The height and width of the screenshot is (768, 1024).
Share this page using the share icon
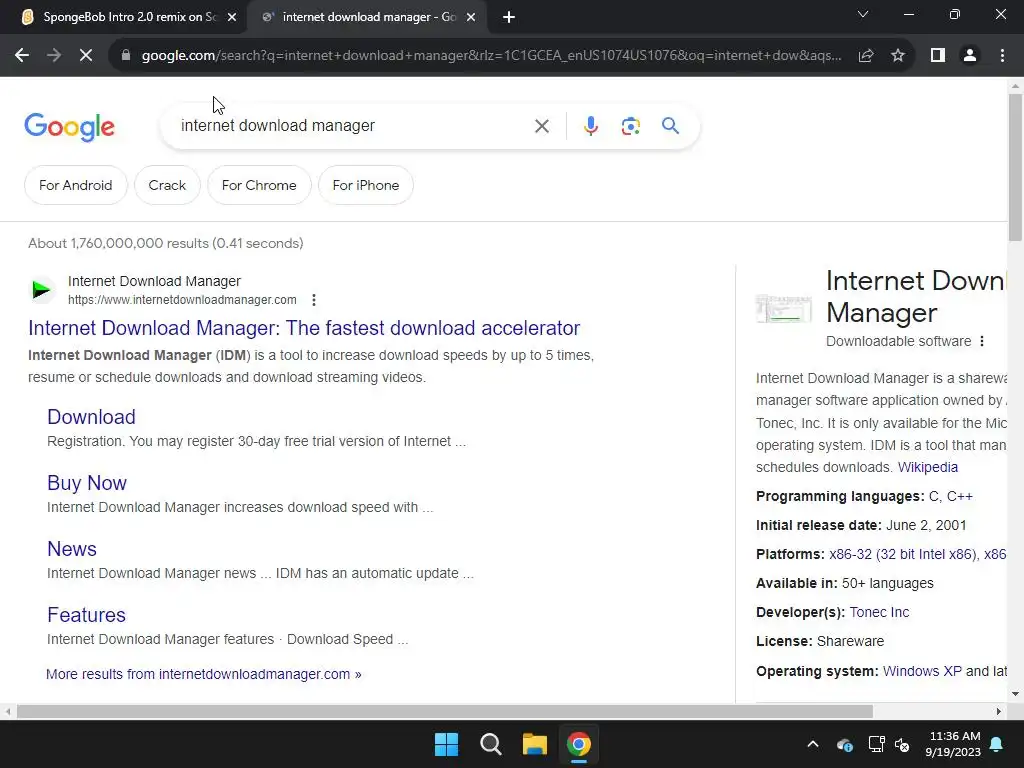pos(866,56)
